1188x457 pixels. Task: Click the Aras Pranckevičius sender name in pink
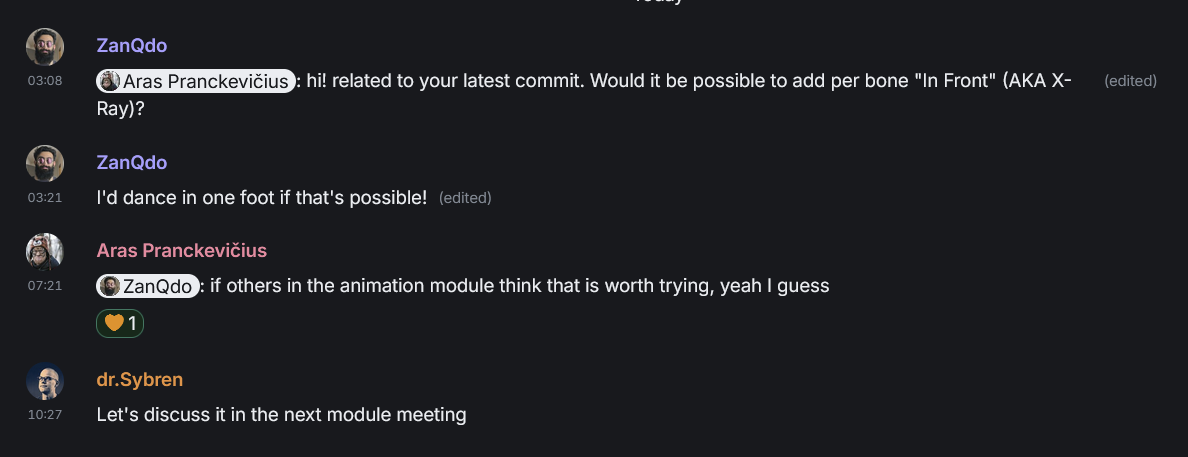coord(182,250)
